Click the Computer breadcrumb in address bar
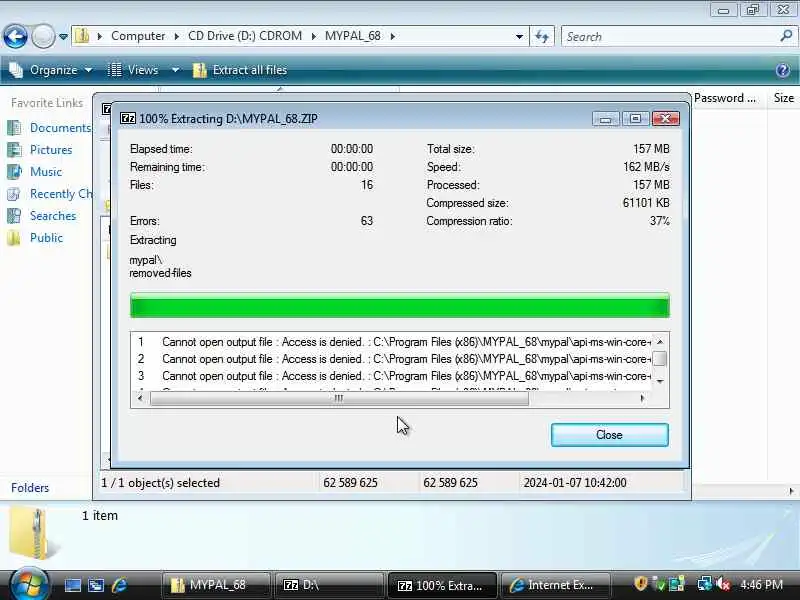The height and width of the screenshot is (600, 800). 138,36
